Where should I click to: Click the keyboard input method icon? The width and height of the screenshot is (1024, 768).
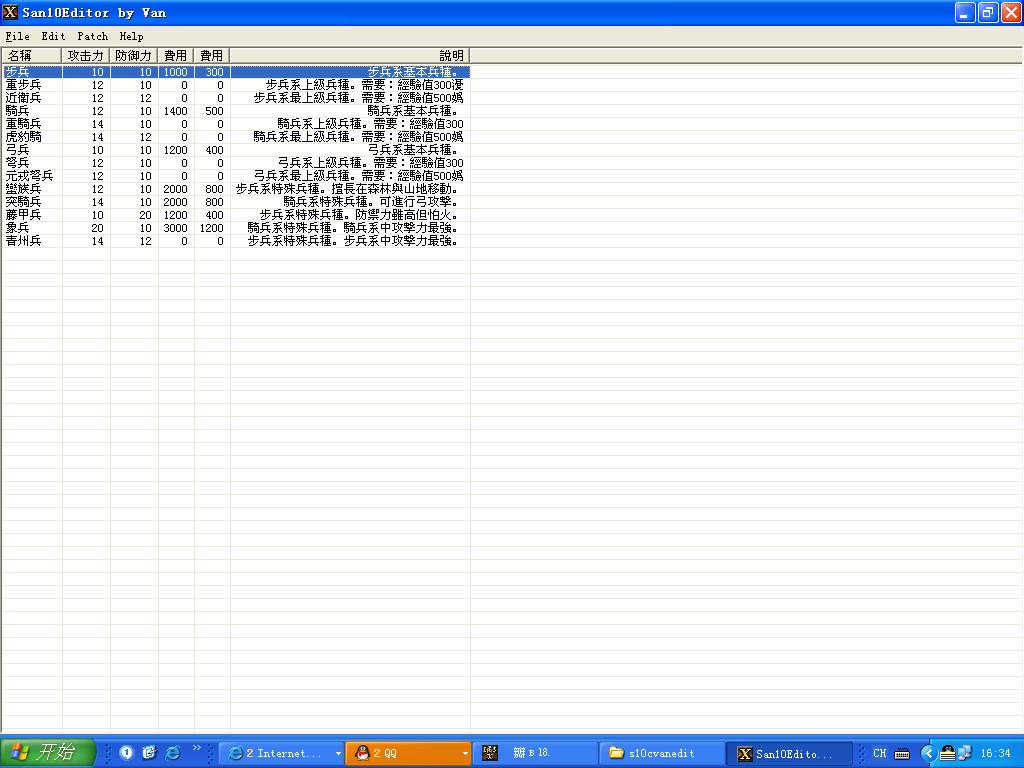pos(902,754)
